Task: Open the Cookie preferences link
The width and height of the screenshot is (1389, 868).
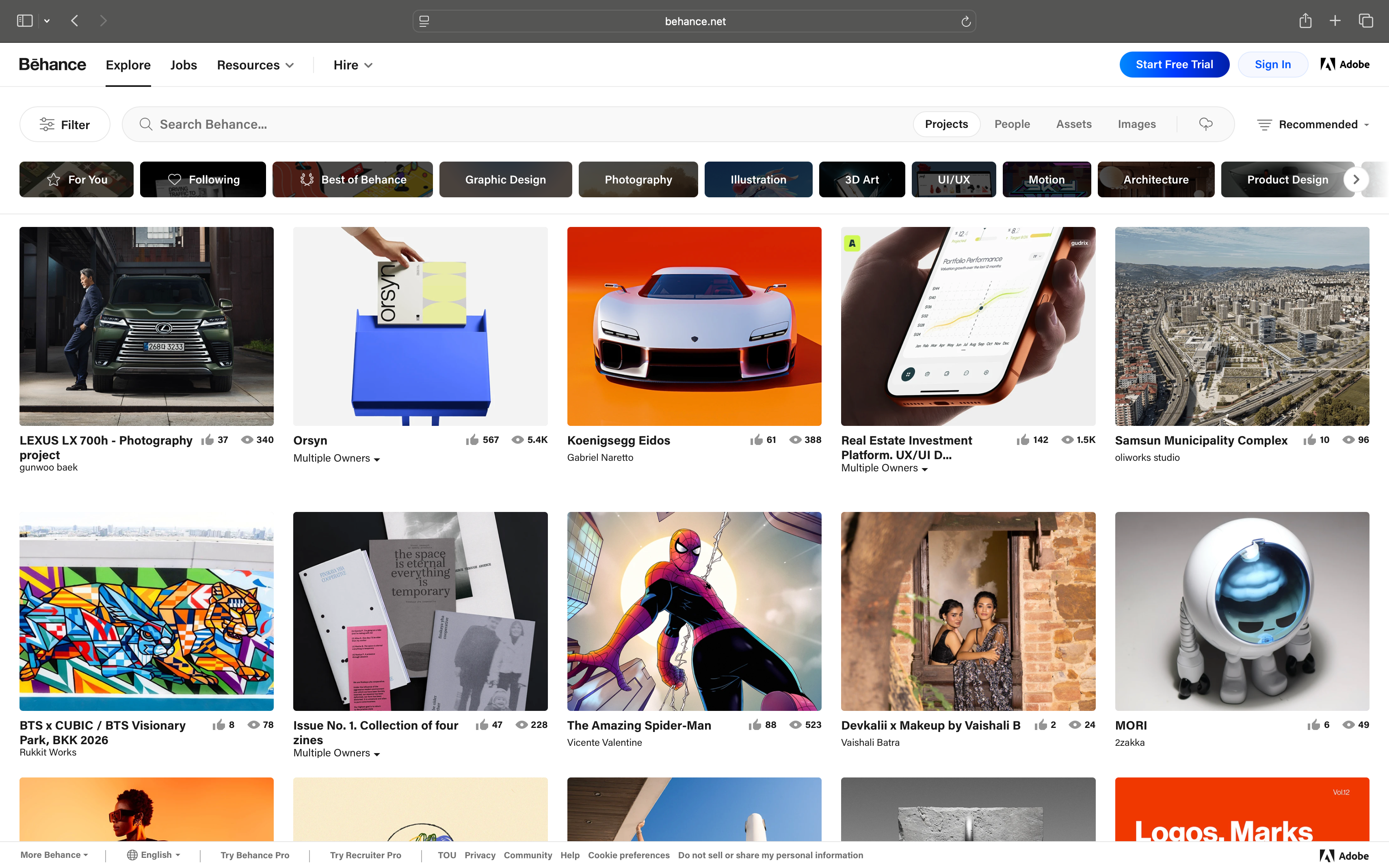Action: [x=629, y=855]
